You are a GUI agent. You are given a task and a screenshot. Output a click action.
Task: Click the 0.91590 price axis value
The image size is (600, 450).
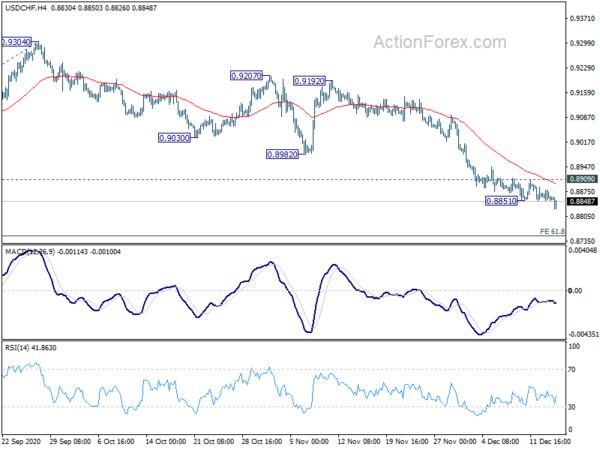click(582, 93)
